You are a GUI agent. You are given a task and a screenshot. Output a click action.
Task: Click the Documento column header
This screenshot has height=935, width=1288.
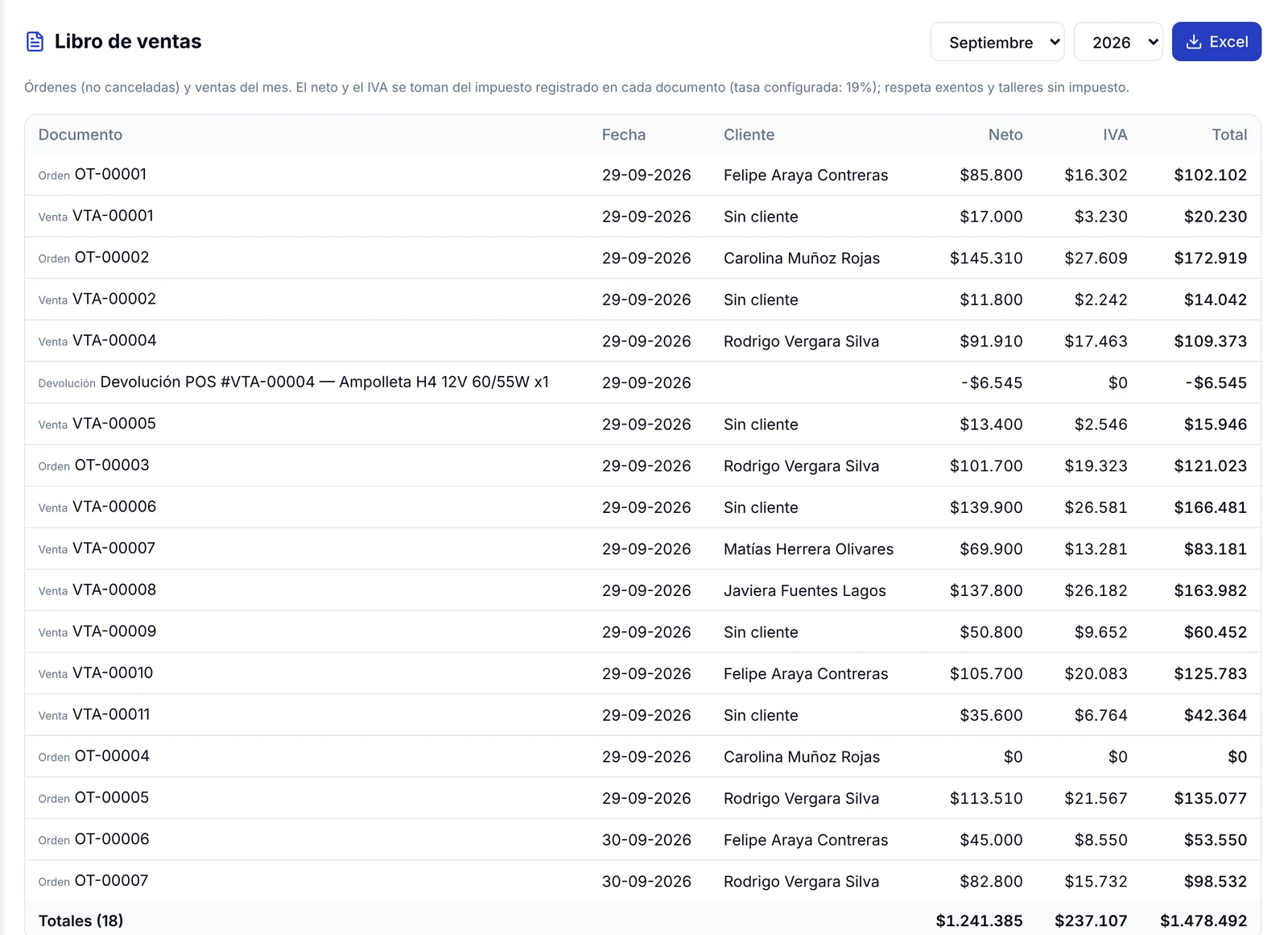pos(80,134)
